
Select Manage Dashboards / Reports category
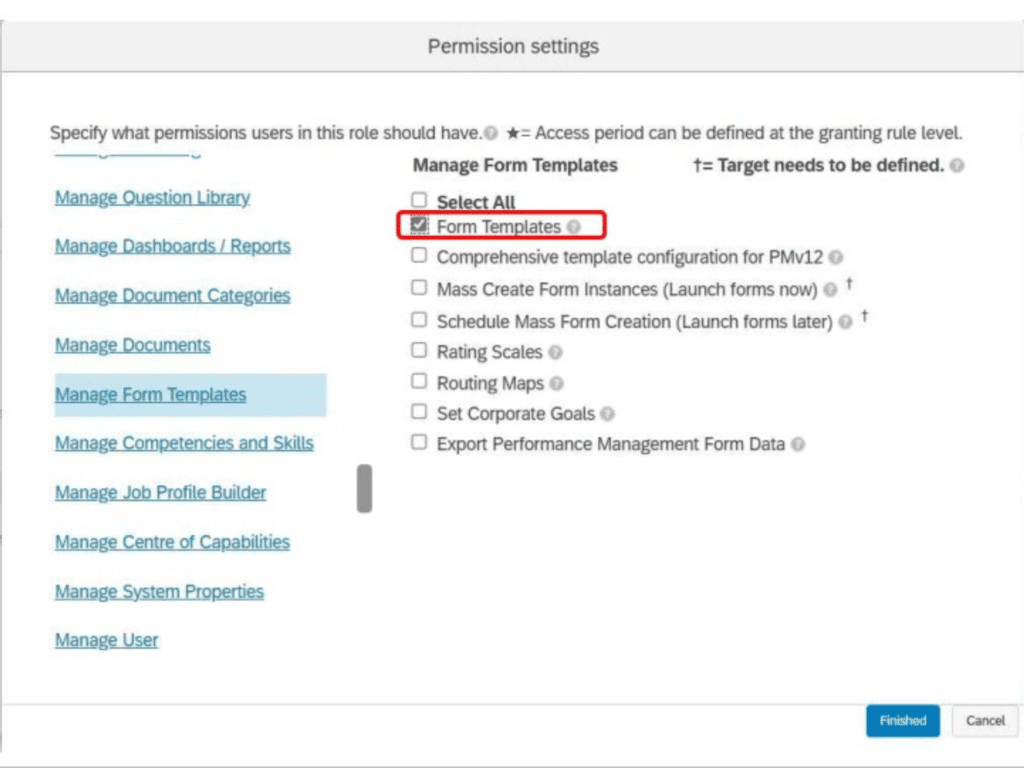pyautogui.click(x=172, y=246)
